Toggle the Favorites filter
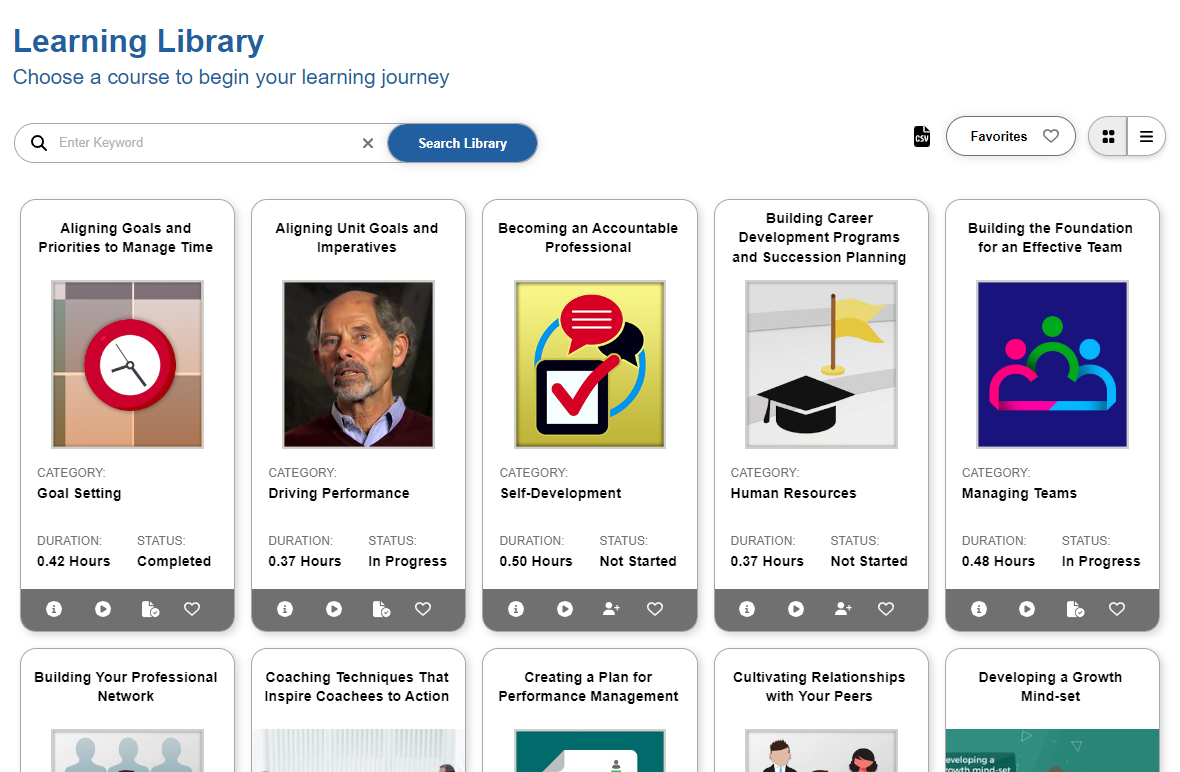Screen dimensions: 1180x772 pyautogui.click(x=1010, y=135)
